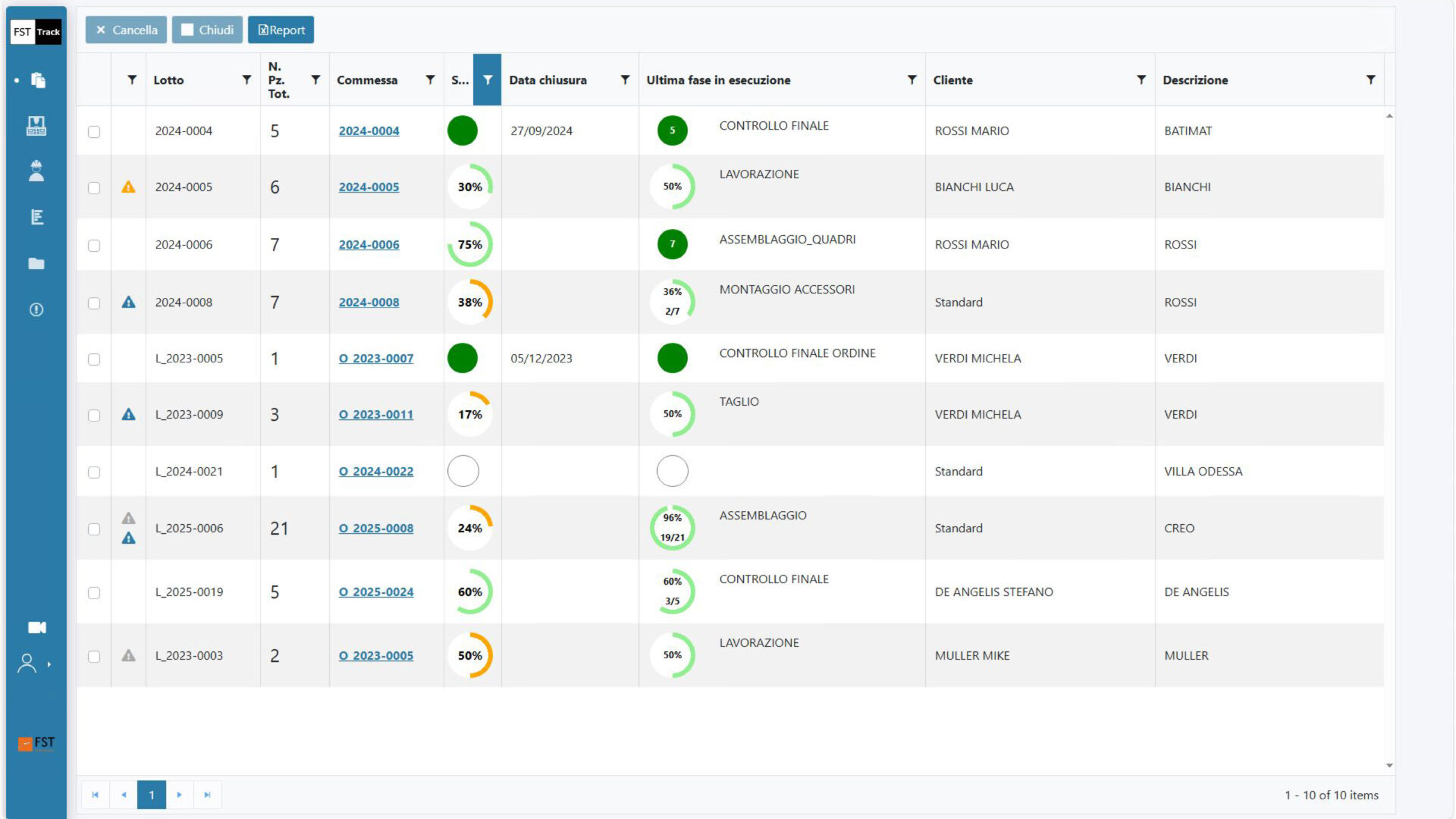Open the documents icon in sidebar

(x=38, y=80)
